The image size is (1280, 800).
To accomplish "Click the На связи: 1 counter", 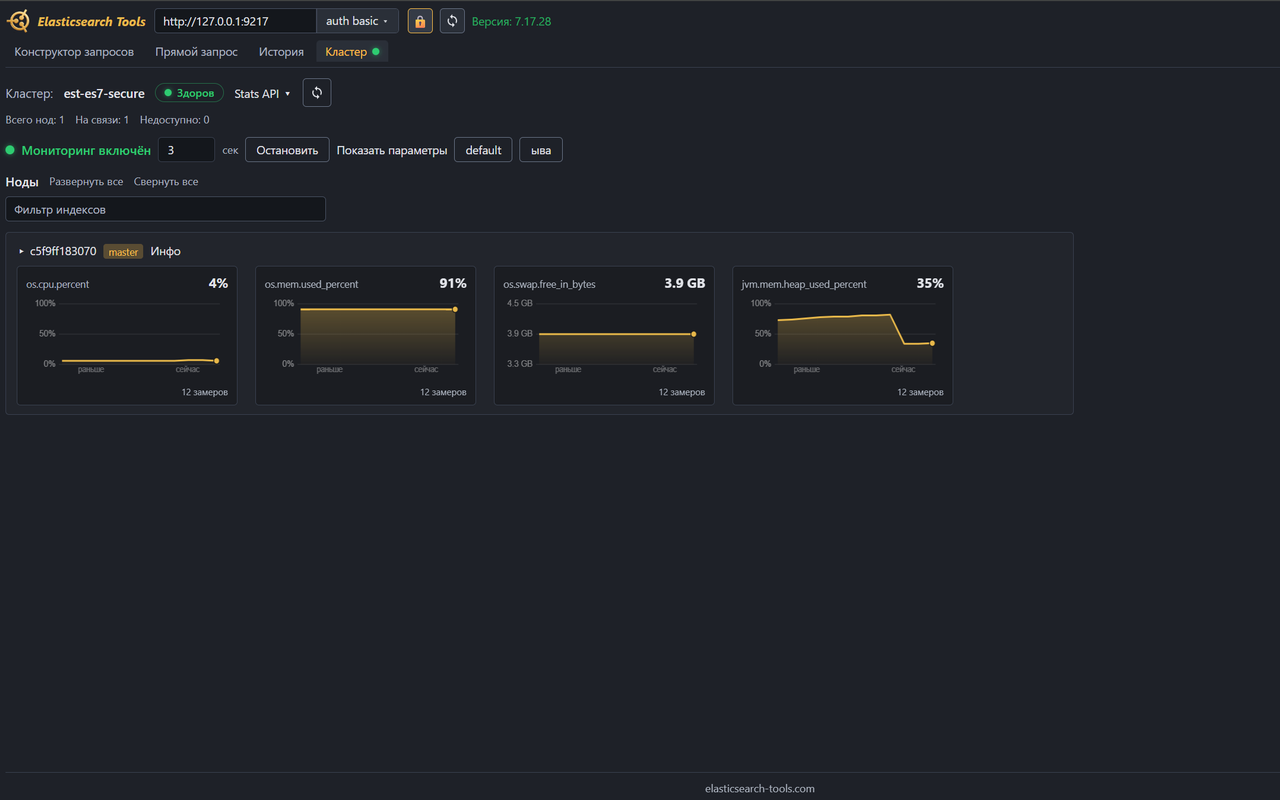I will click(x=102, y=120).
